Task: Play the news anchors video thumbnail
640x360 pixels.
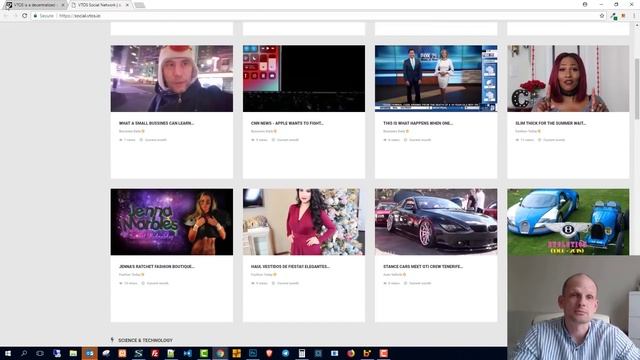Action: (x=436, y=78)
